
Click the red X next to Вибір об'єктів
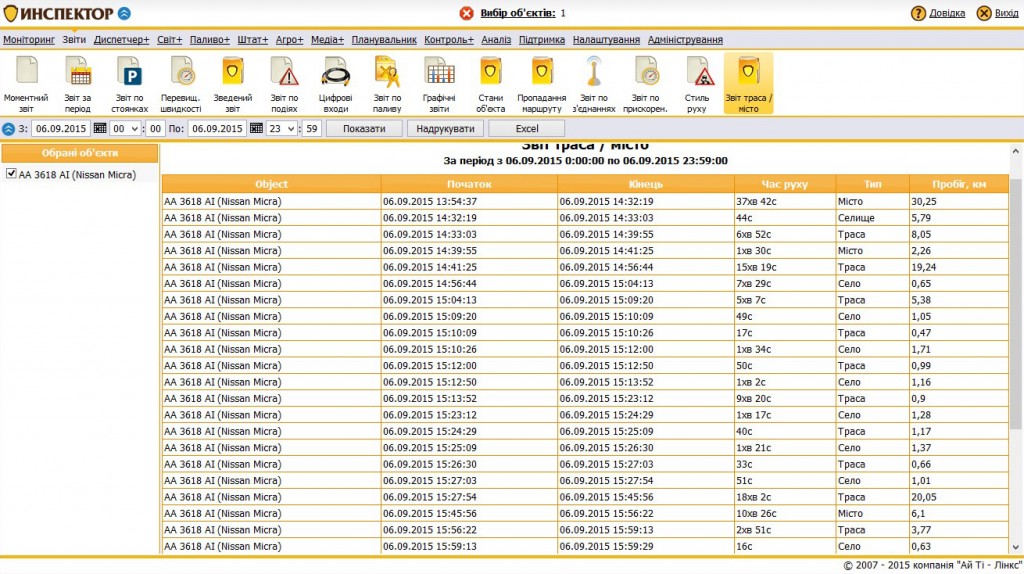[466, 13]
